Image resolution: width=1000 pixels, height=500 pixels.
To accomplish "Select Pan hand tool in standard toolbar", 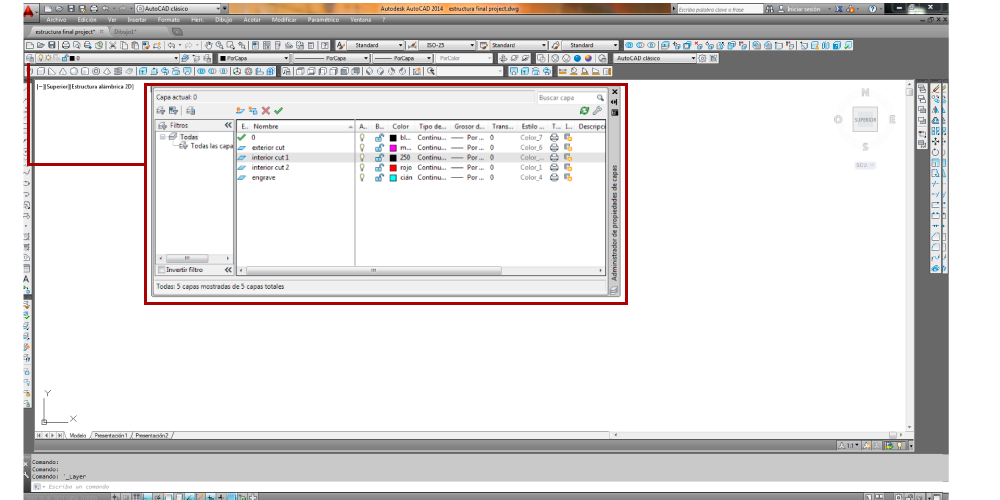I will click(209, 45).
